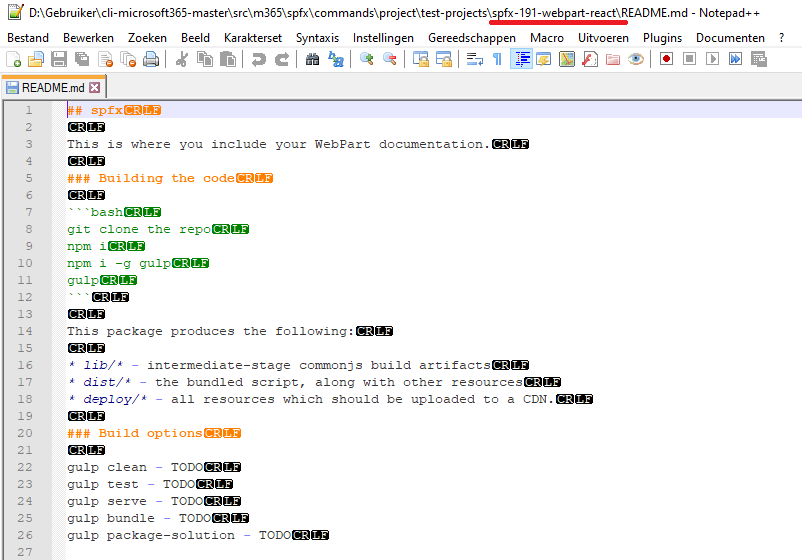This screenshot has width=802, height=560.
Task: Close the current document via the toolbar Close icon
Action: [x=105, y=59]
